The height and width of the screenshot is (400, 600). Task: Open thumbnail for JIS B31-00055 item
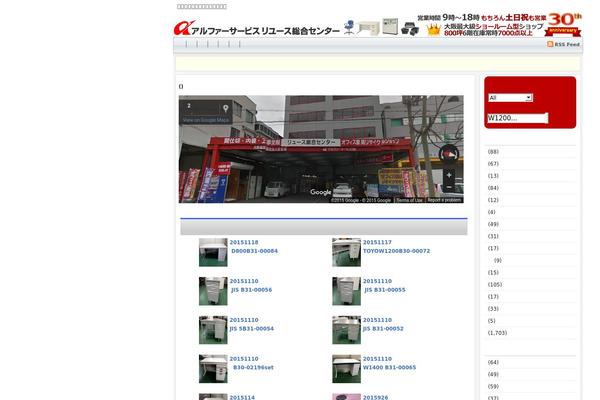346,291
